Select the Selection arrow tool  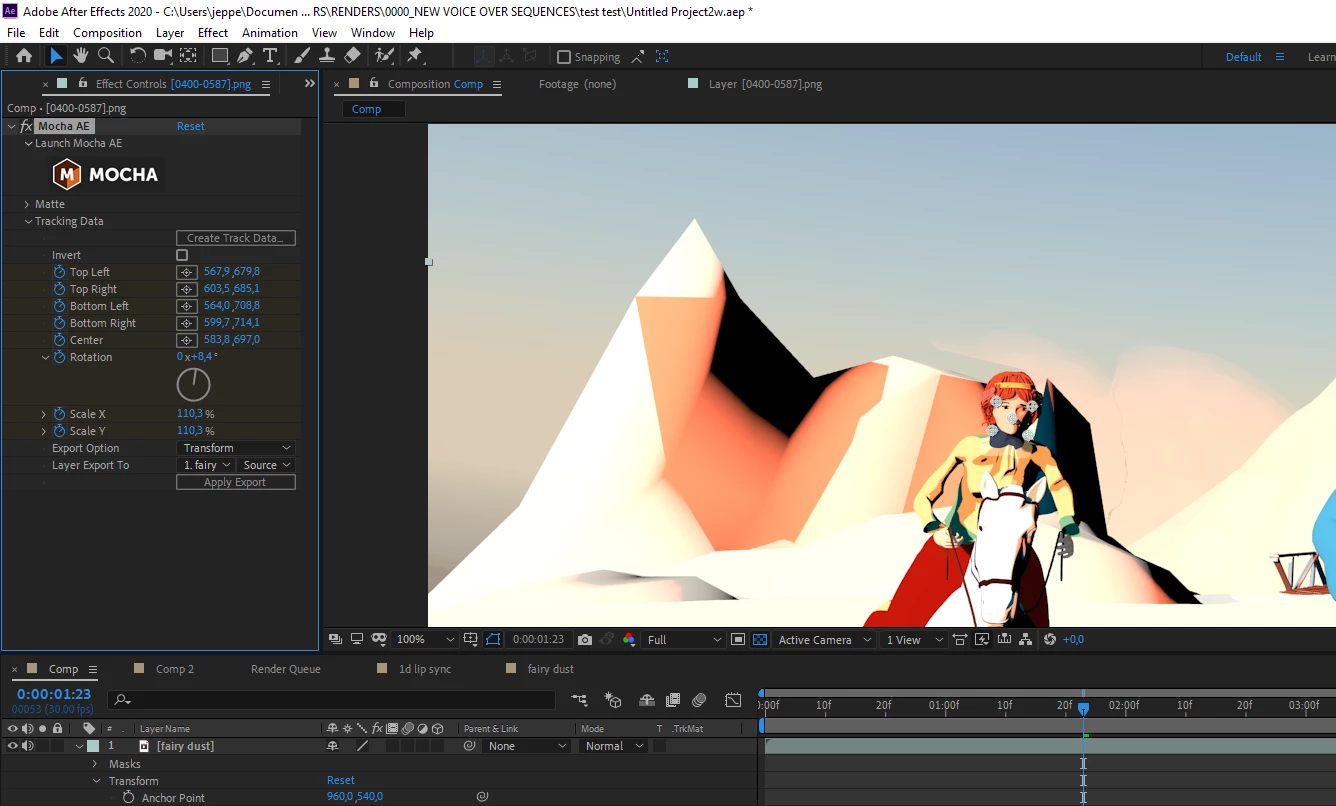(x=56, y=56)
